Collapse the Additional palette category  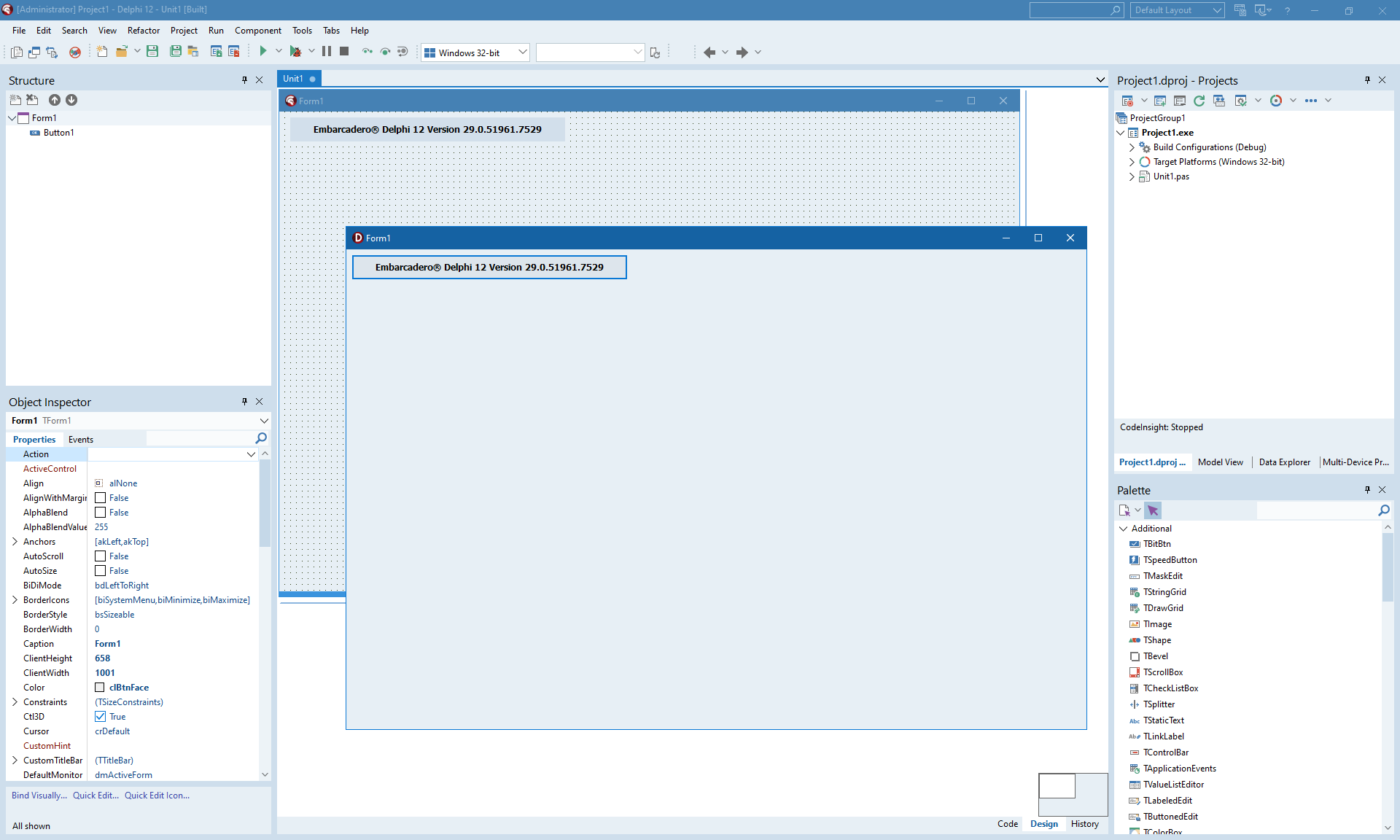pos(1123,529)
